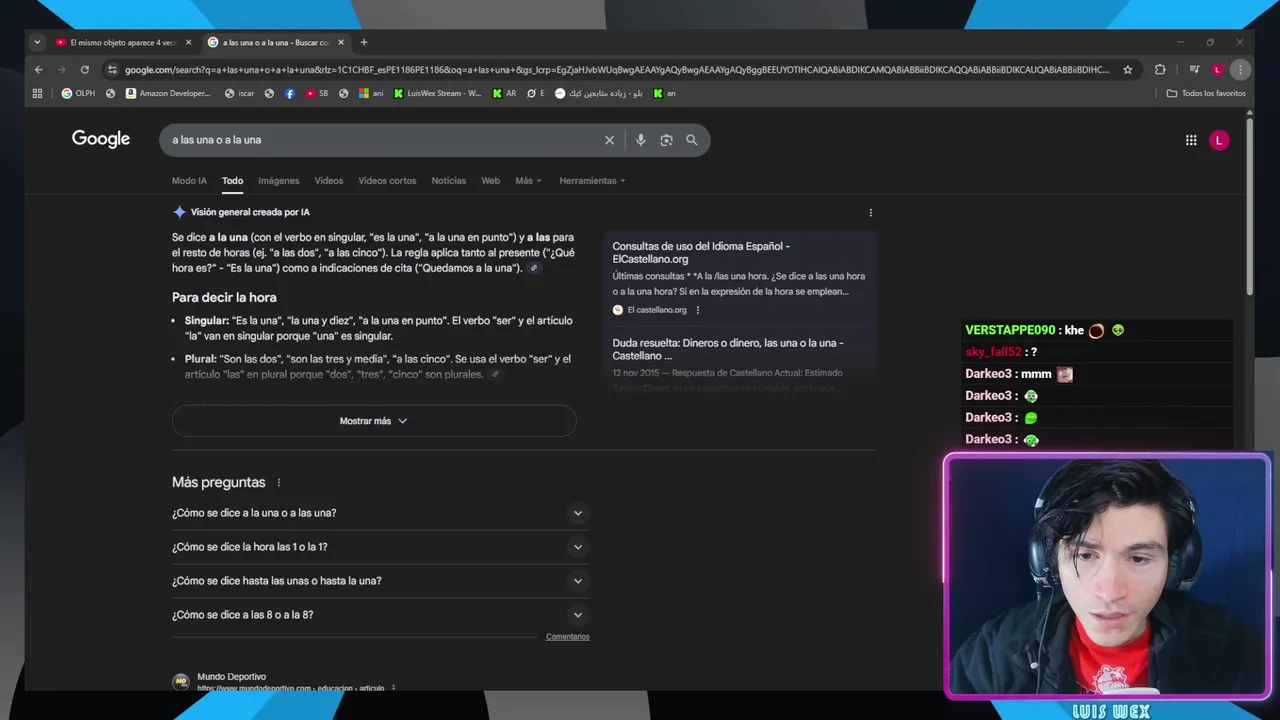Open options next to El castellano.org source

pos(697,310)
